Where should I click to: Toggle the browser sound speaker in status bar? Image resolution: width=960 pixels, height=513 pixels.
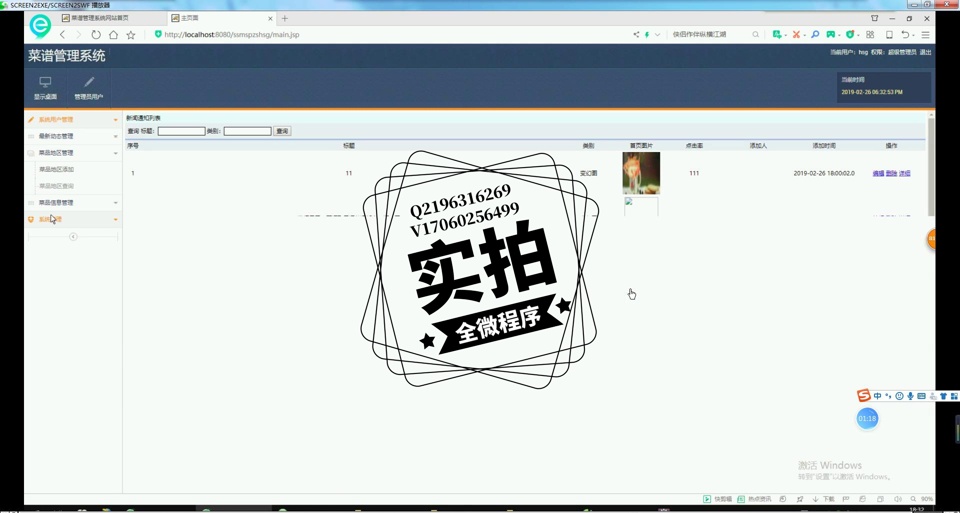point(898,499)
